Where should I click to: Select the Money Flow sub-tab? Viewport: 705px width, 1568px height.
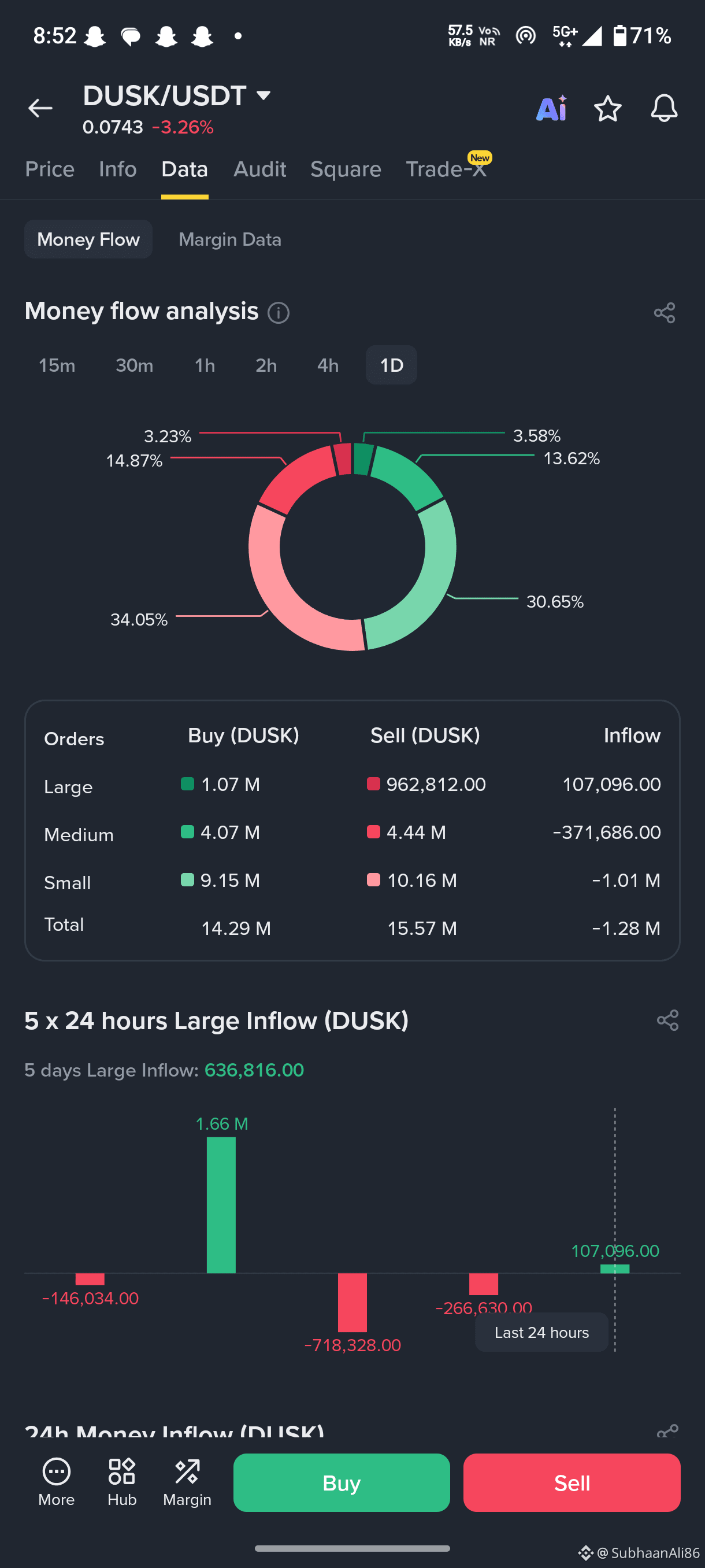point(88,239)
